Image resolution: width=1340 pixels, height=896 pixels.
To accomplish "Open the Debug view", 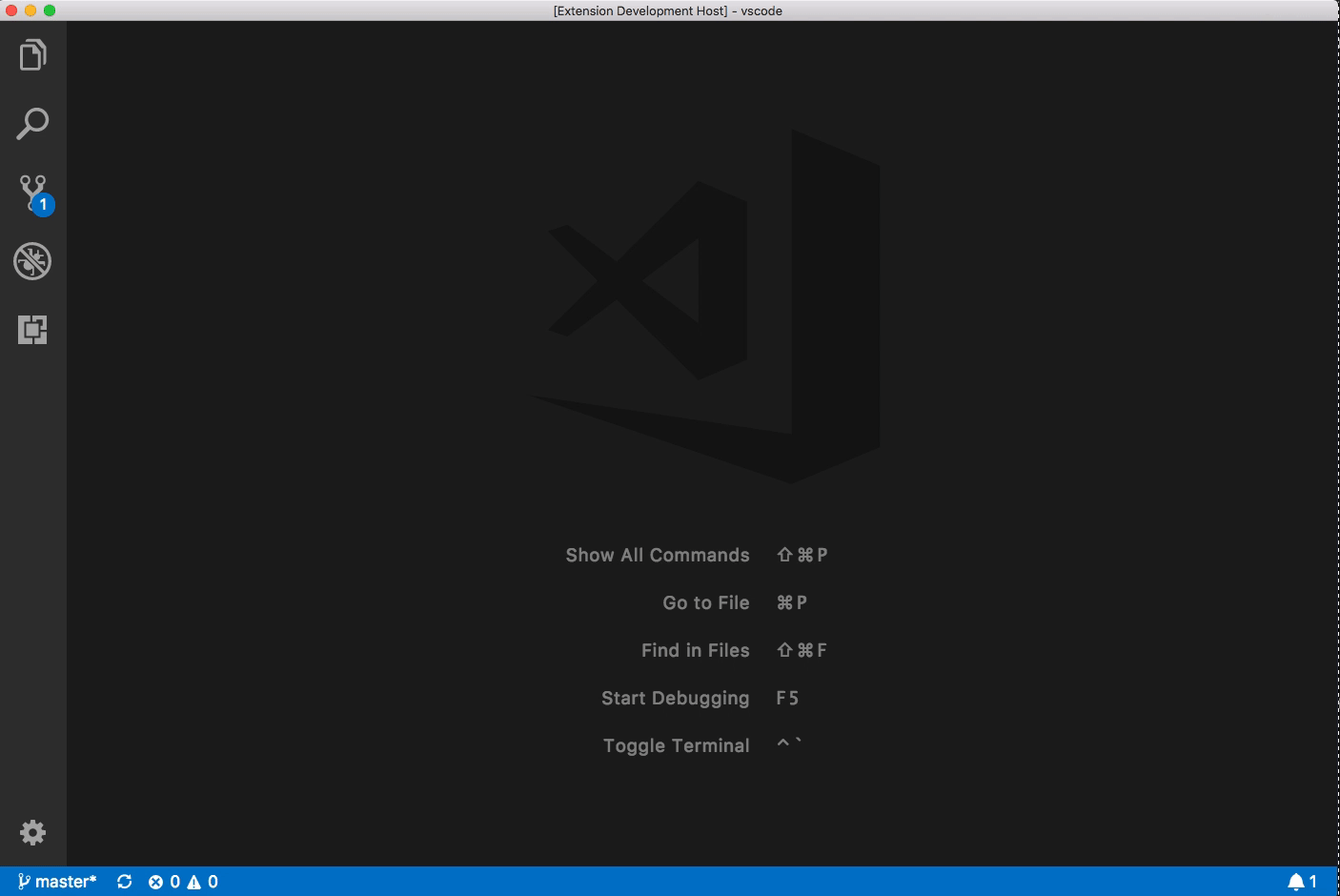I will pyautogui.click(x=32, y=261).
